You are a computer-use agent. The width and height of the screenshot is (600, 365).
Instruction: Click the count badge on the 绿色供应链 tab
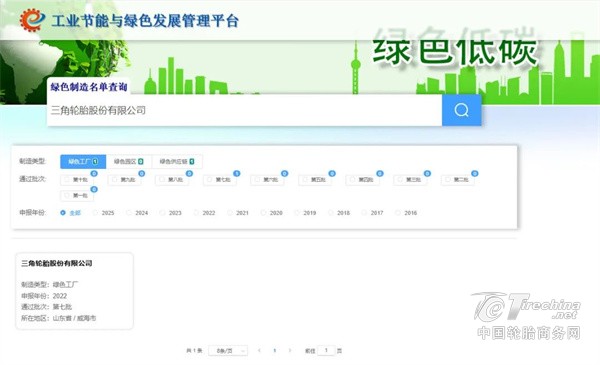(192, 161)
